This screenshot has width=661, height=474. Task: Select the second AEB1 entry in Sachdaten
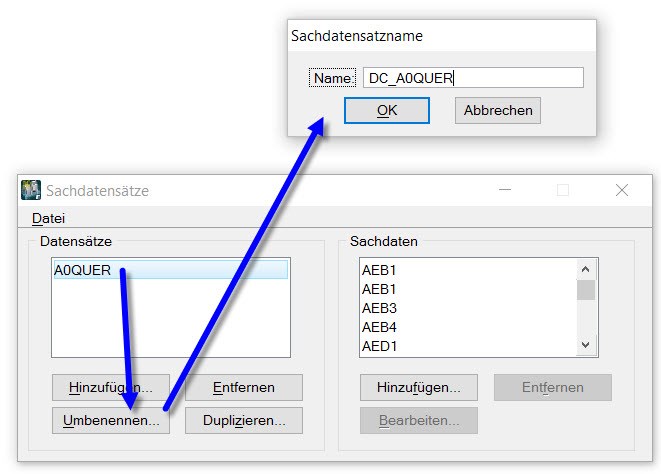(468, 289)
